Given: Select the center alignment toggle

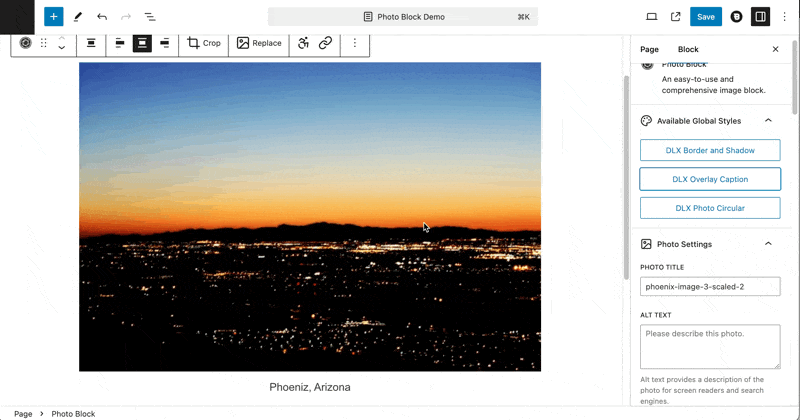Looking at the screenshot, I should 142,43.
